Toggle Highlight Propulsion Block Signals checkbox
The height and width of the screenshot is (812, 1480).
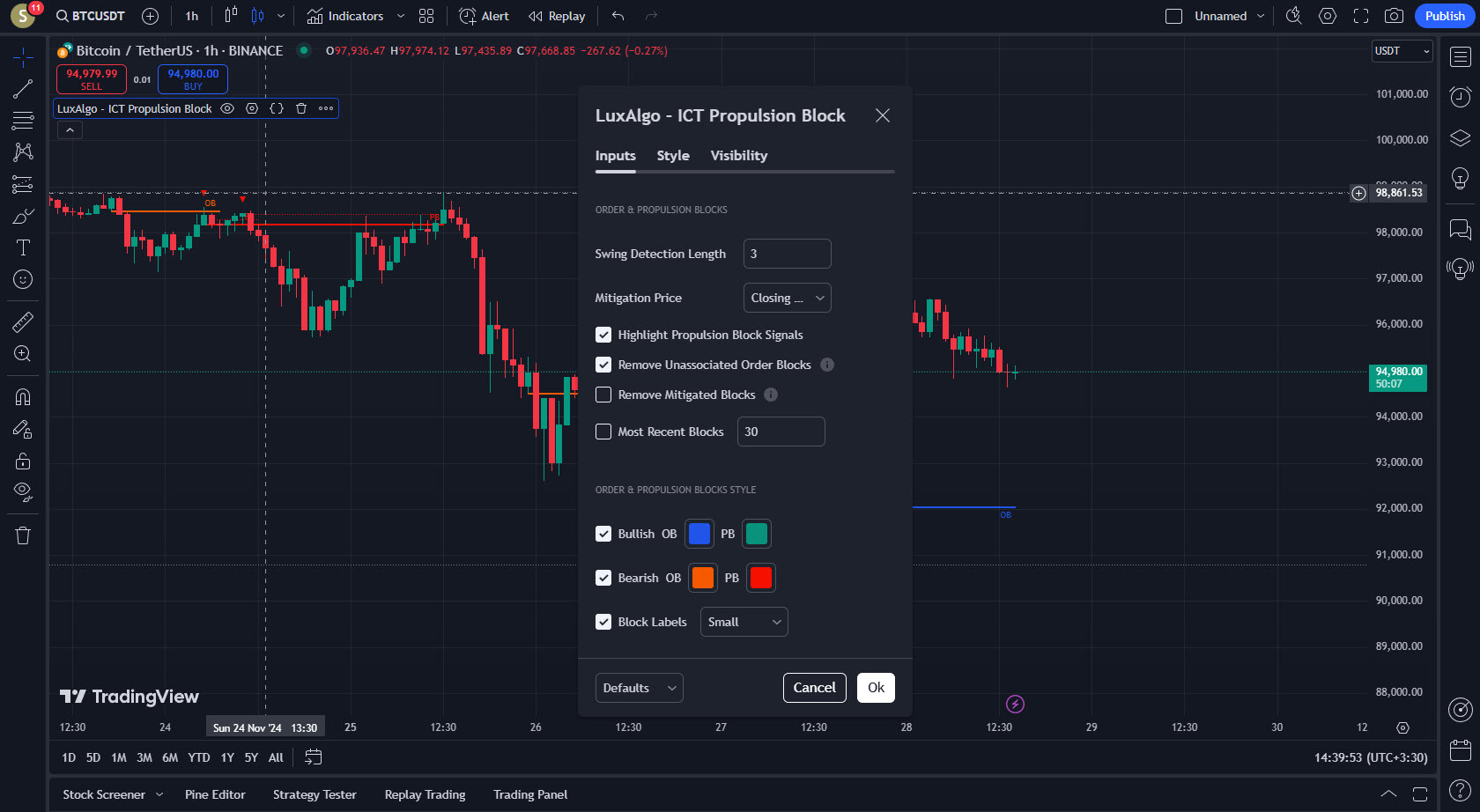[x=603, y=335]
